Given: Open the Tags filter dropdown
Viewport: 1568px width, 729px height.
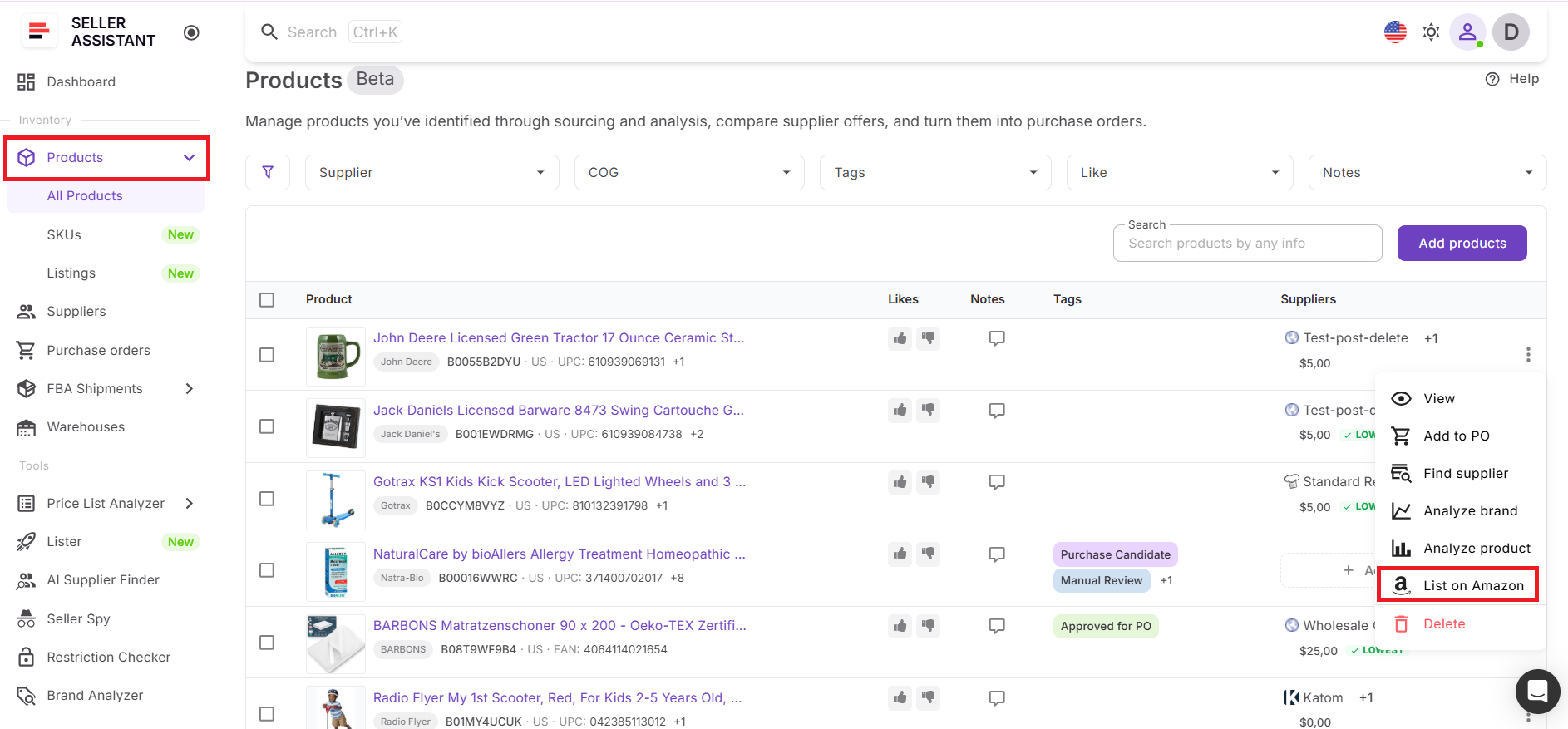Looking at the screenshot, I should click(935, 172).
